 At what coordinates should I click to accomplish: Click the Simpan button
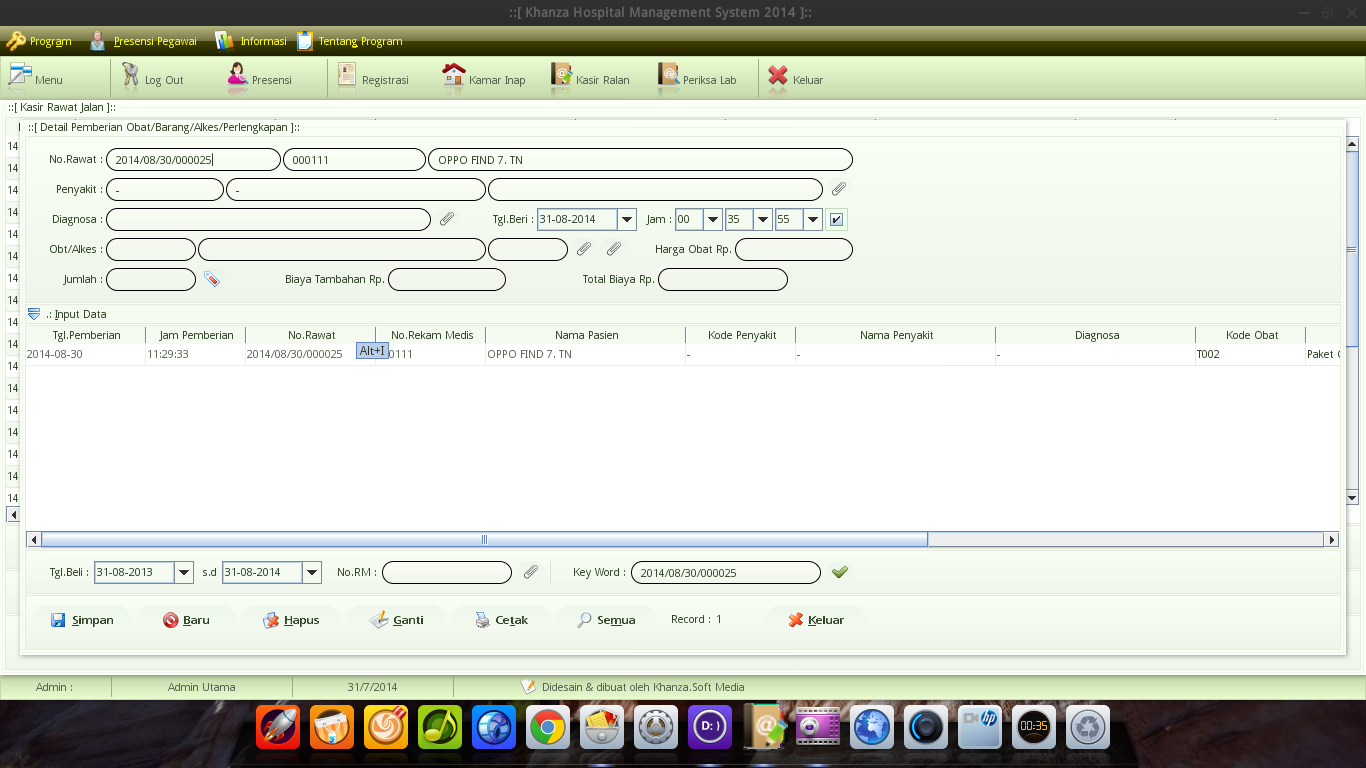coord(80,620)
